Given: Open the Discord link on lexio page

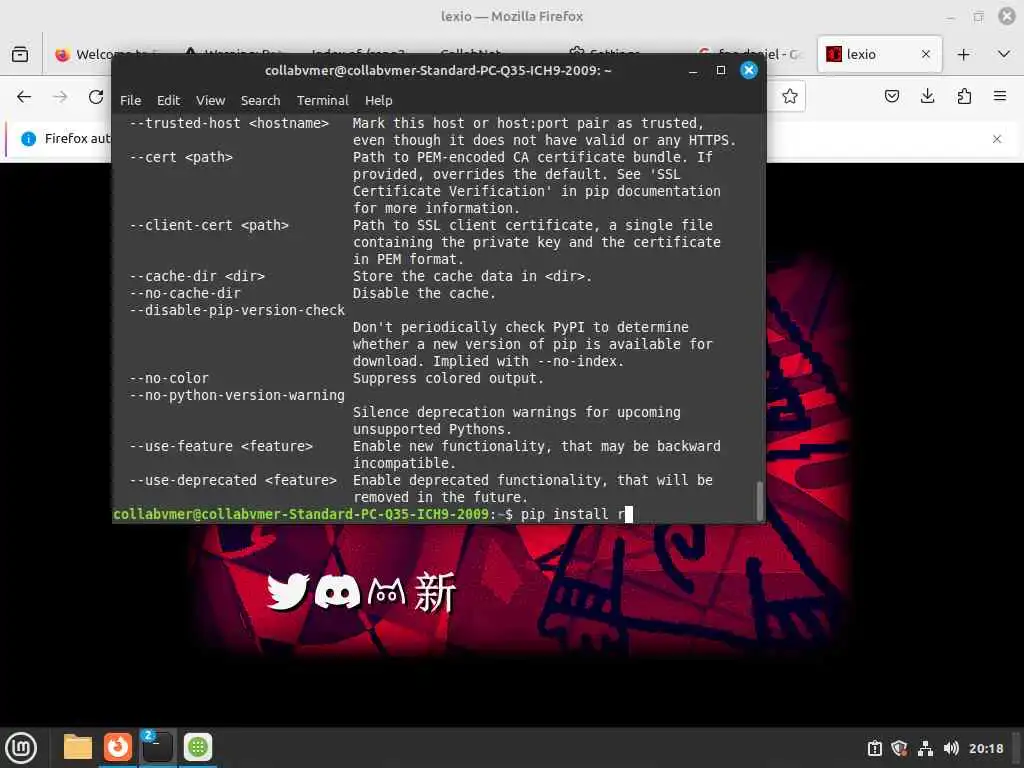Looking at the screenshot, I should point(337,592).
